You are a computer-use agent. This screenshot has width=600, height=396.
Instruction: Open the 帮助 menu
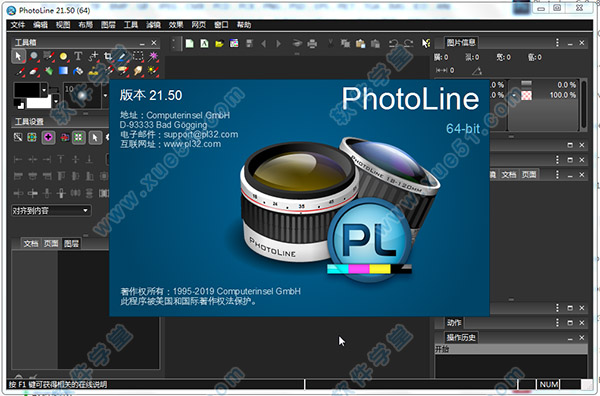click(243, 25)
